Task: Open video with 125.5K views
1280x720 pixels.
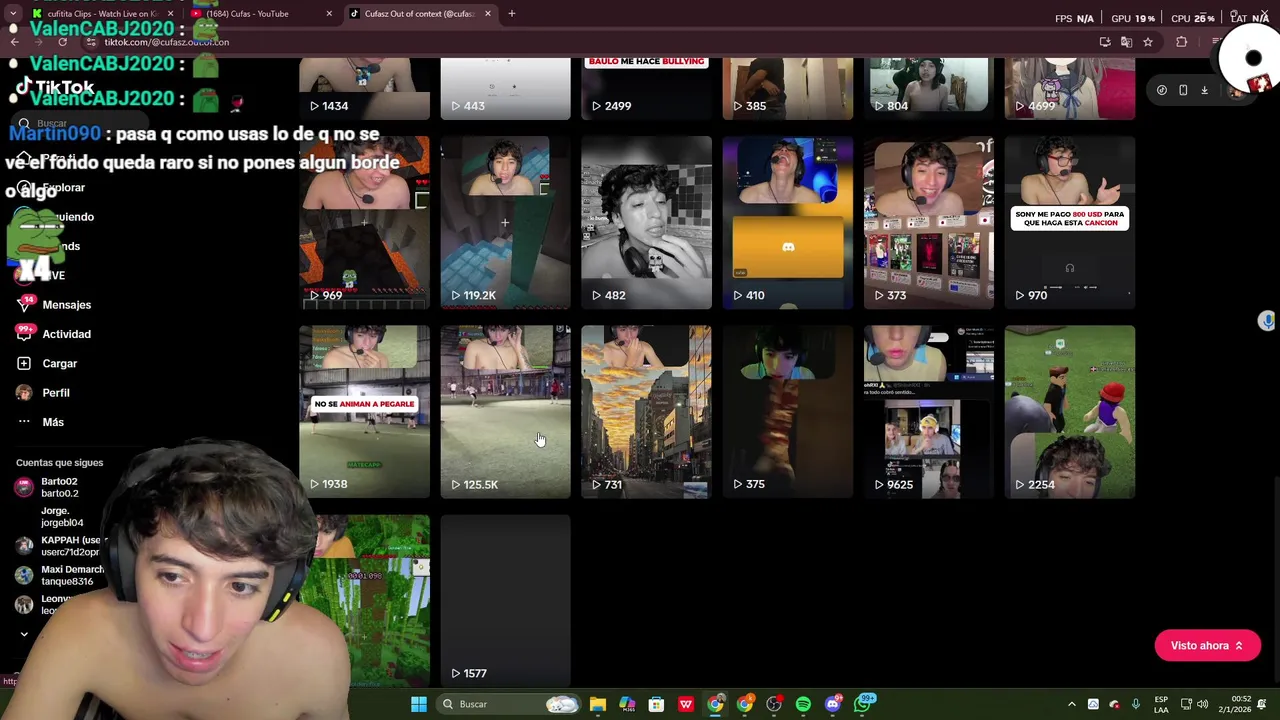Action: point(505,411)
